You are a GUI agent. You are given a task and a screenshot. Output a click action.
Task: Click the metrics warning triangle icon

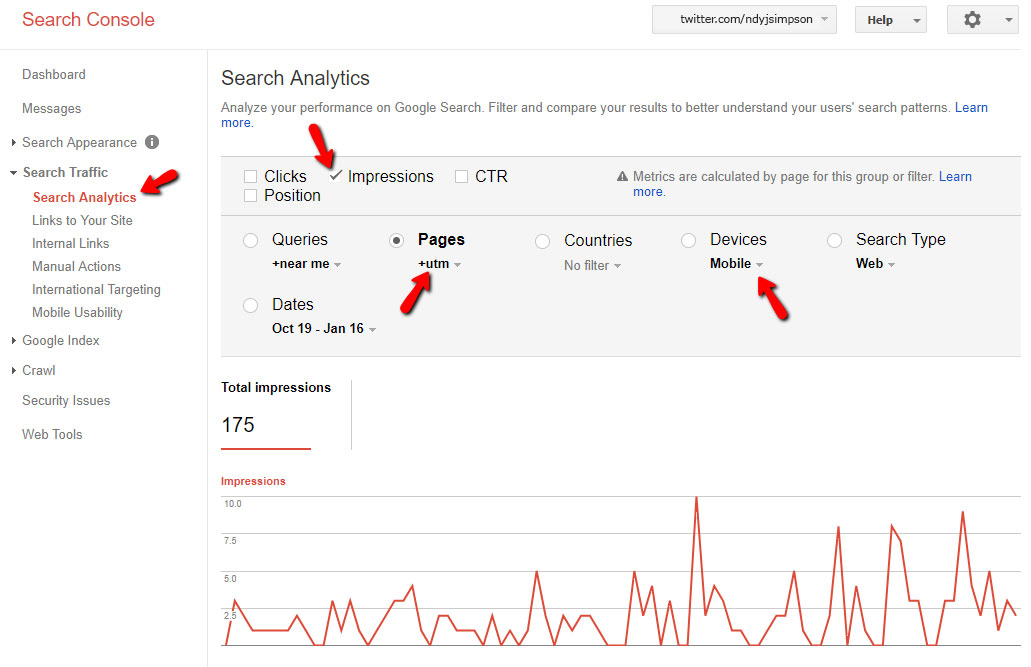pyautogui.click(x=622, y=176)
